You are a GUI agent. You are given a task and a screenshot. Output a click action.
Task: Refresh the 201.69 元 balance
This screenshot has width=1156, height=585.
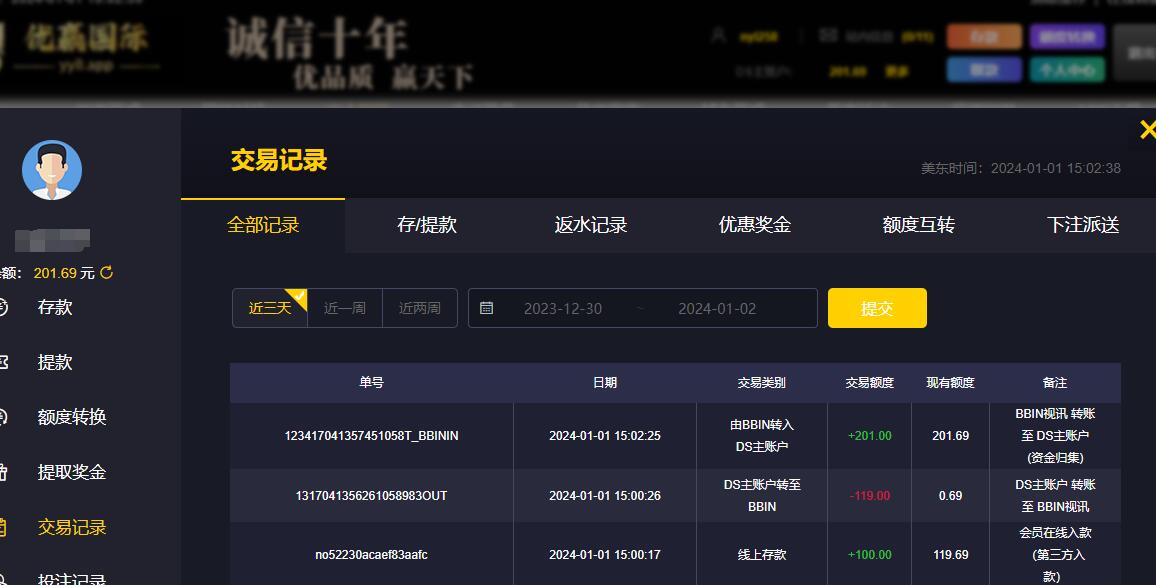(x=107, y=272)
